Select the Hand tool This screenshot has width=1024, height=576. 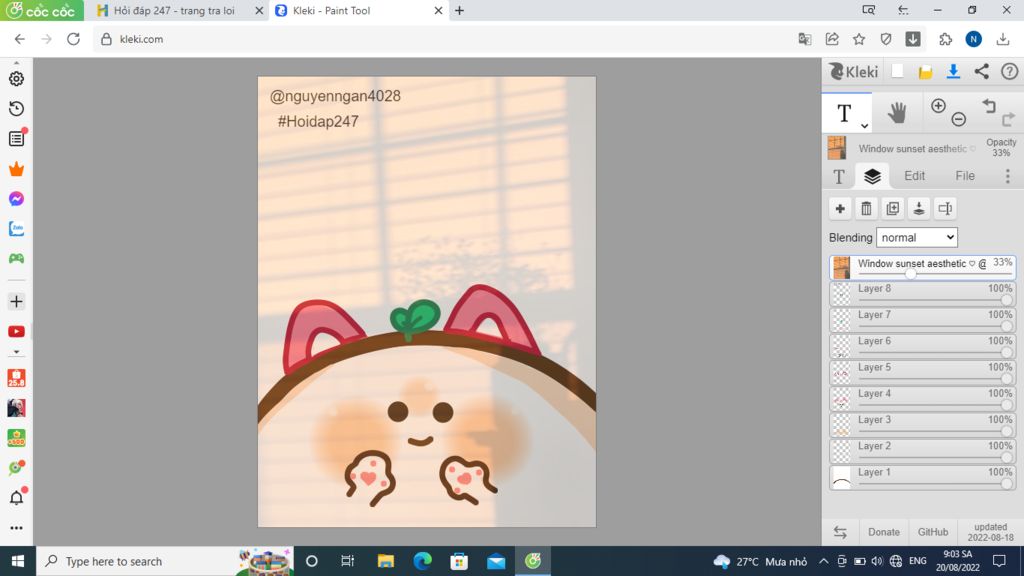pyautogui.click(x=897, y=112)
